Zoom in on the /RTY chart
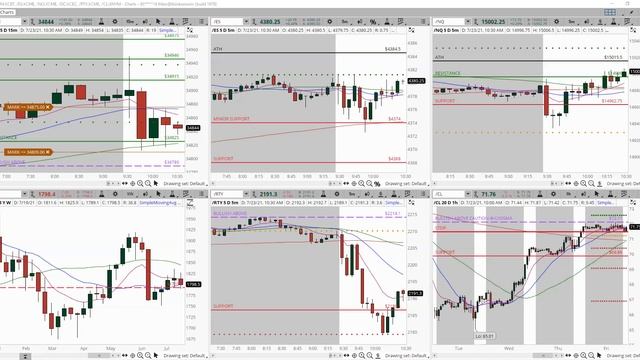640x360 pixels. [x=362, y=356]
